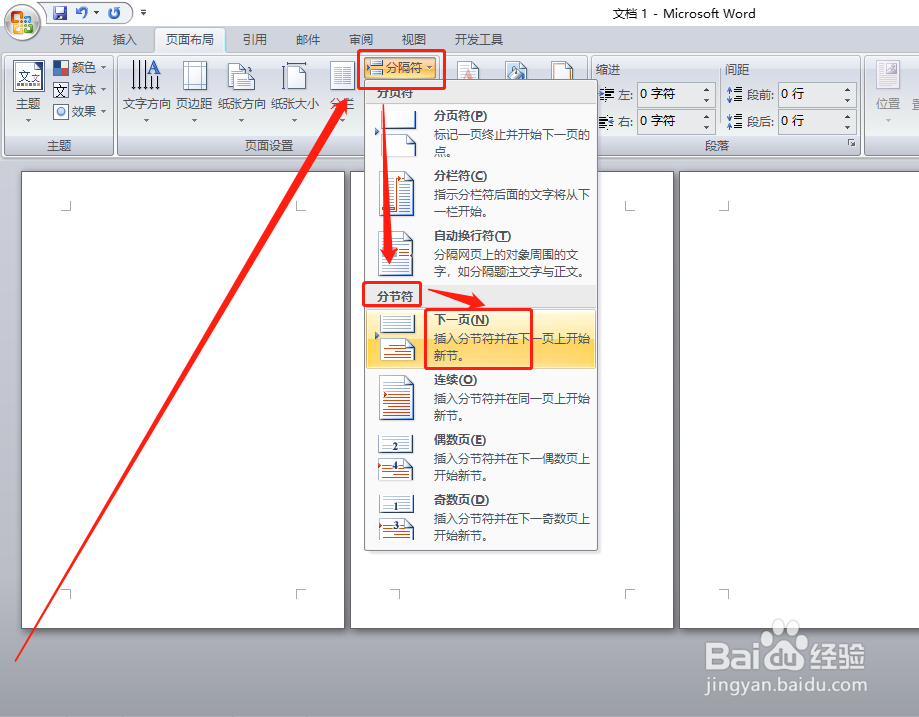
Task: Open theme 效果 dropdown
Action: click(x=80, y=111)
